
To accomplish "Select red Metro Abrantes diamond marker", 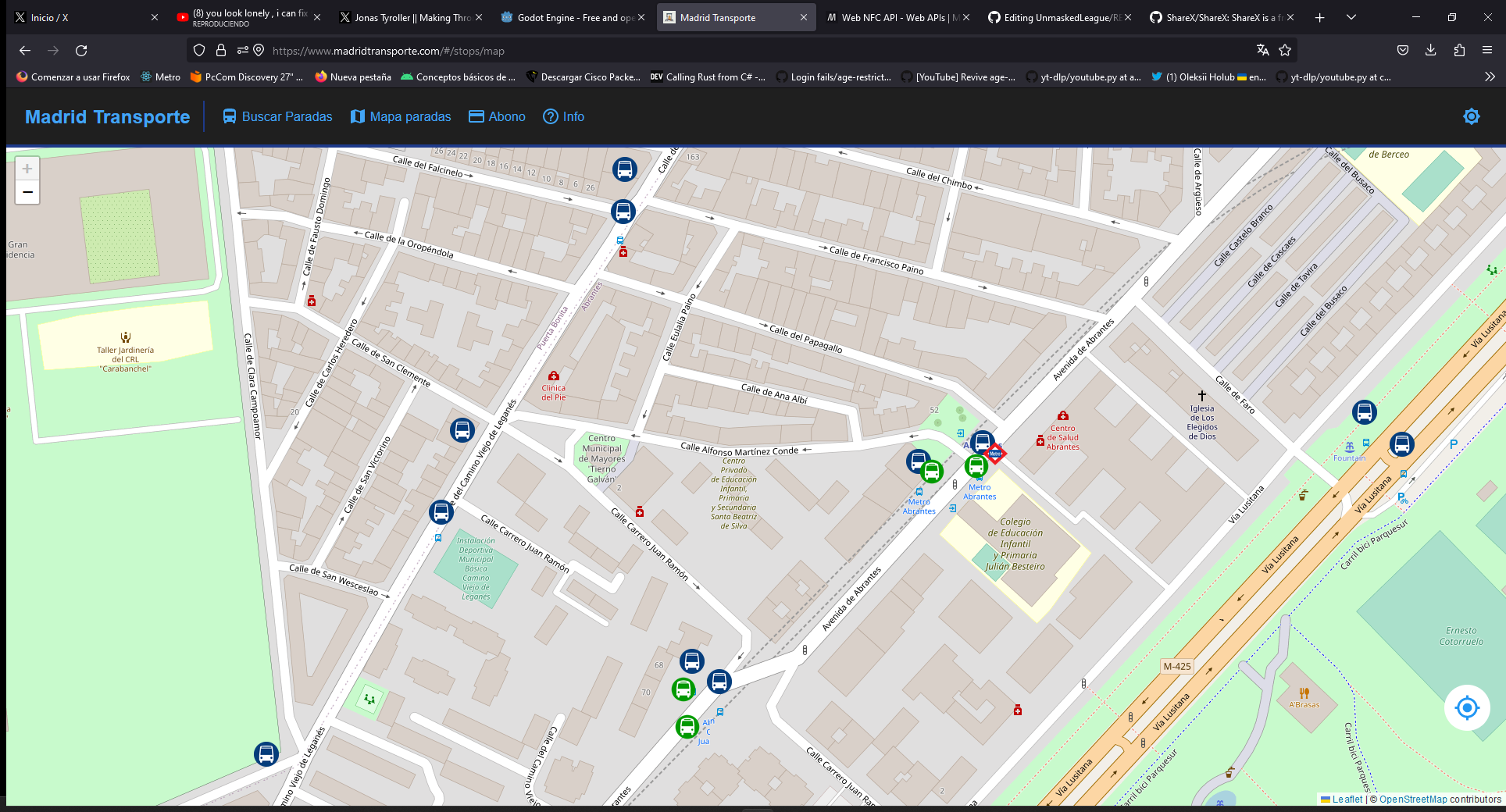I will (x=995, y=453).
